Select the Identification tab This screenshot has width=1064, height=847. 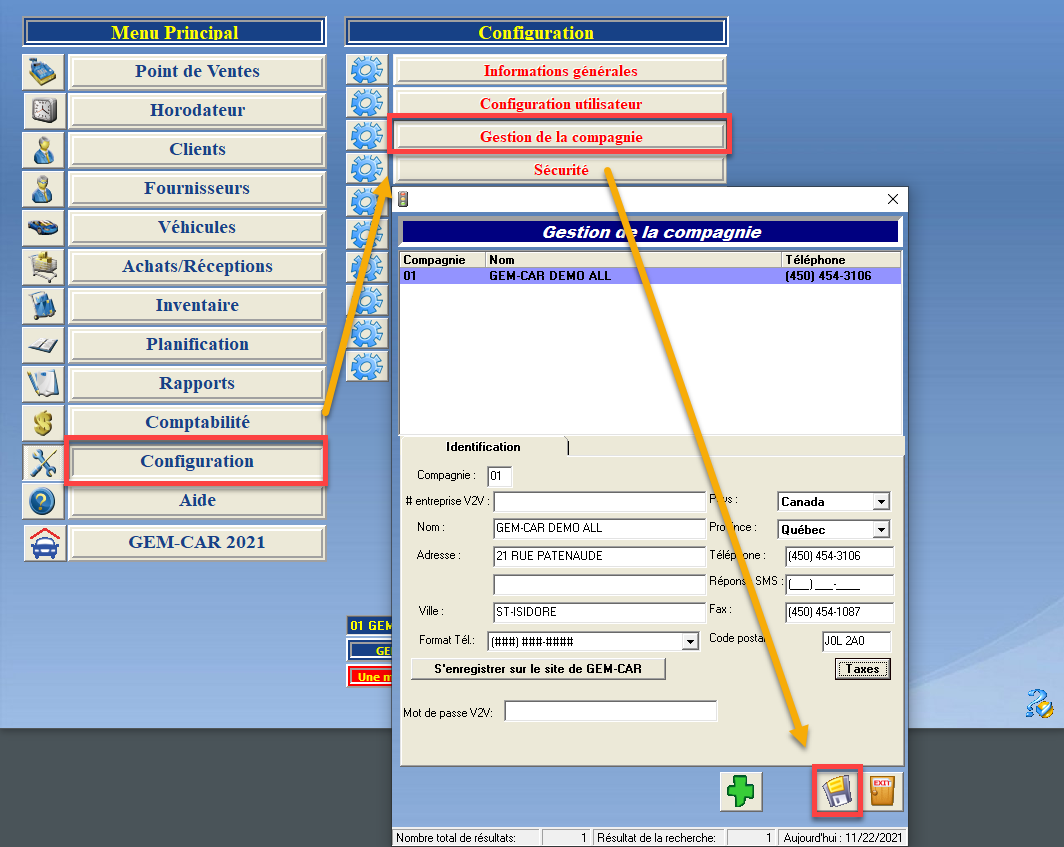pyautogui.click(x=483, y=447)
